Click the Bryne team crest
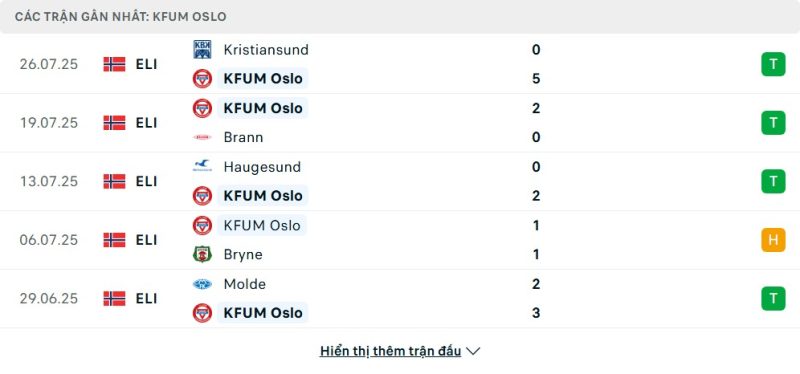 pyautogui.click(x=202, y=254)
